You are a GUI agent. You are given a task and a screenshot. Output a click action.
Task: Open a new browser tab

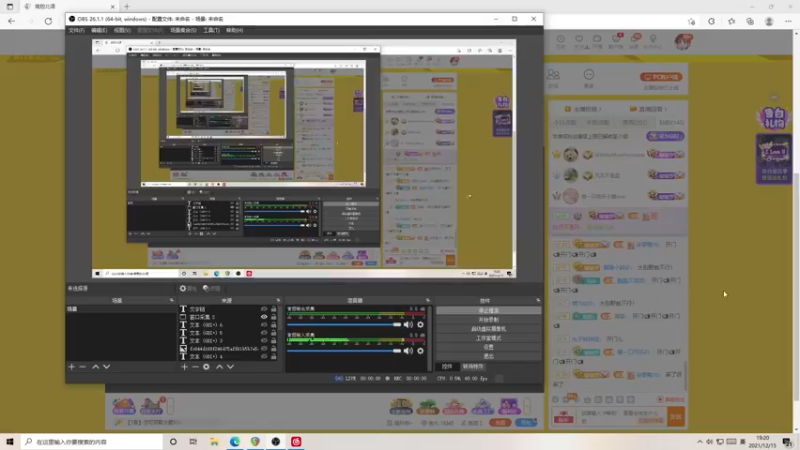tap(127, 6)
